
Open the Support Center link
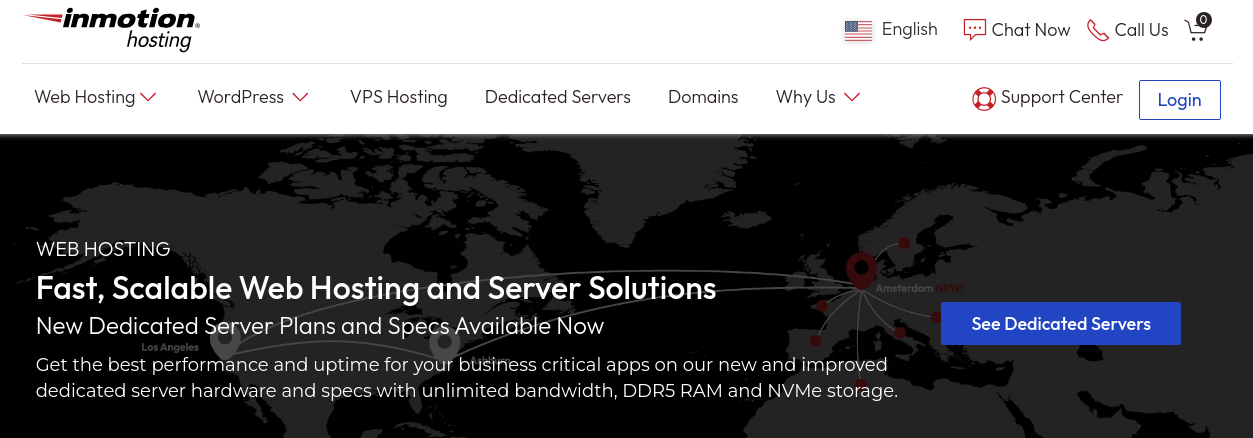1062,97
